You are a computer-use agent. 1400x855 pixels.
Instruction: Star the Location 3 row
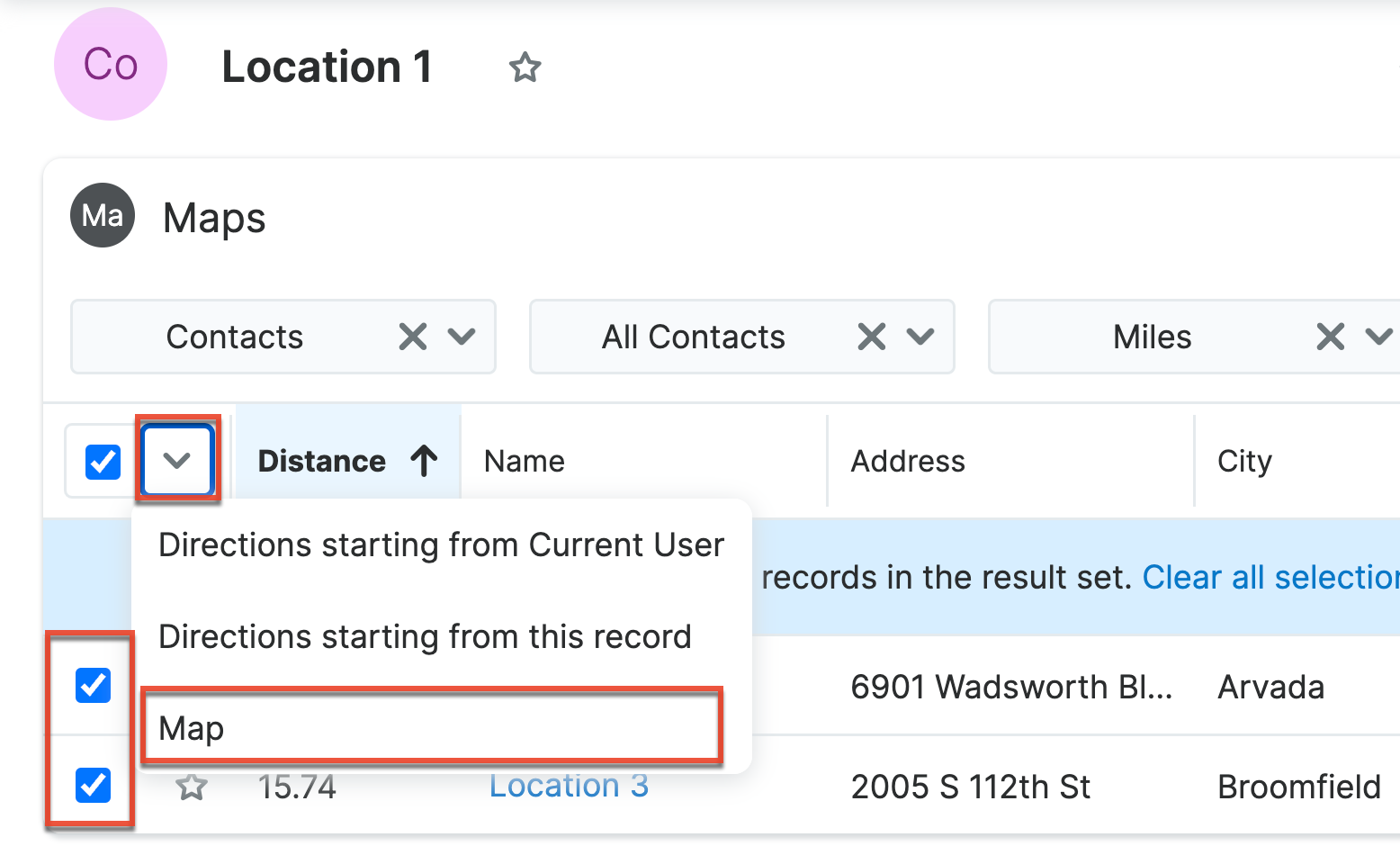click(192, 787)
